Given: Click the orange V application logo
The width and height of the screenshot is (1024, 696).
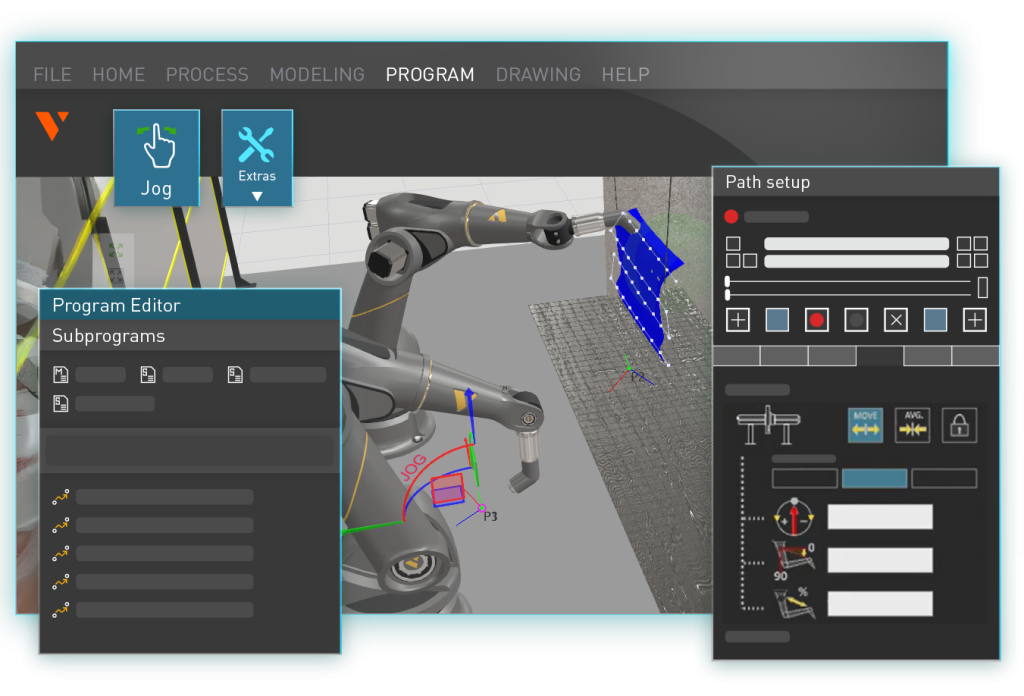Looking at the screenshot, I should pos(52,126).
